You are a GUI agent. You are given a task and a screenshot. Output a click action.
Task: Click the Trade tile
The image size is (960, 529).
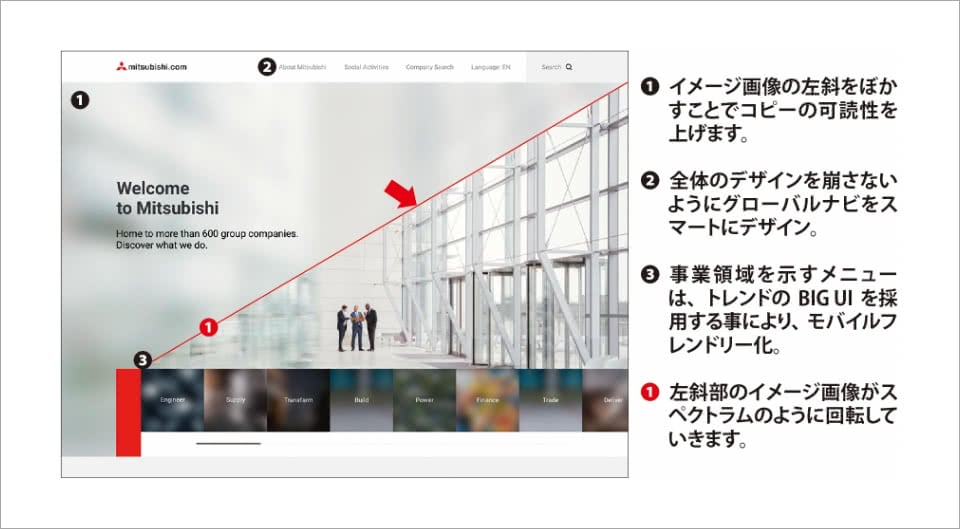(550, 400)
